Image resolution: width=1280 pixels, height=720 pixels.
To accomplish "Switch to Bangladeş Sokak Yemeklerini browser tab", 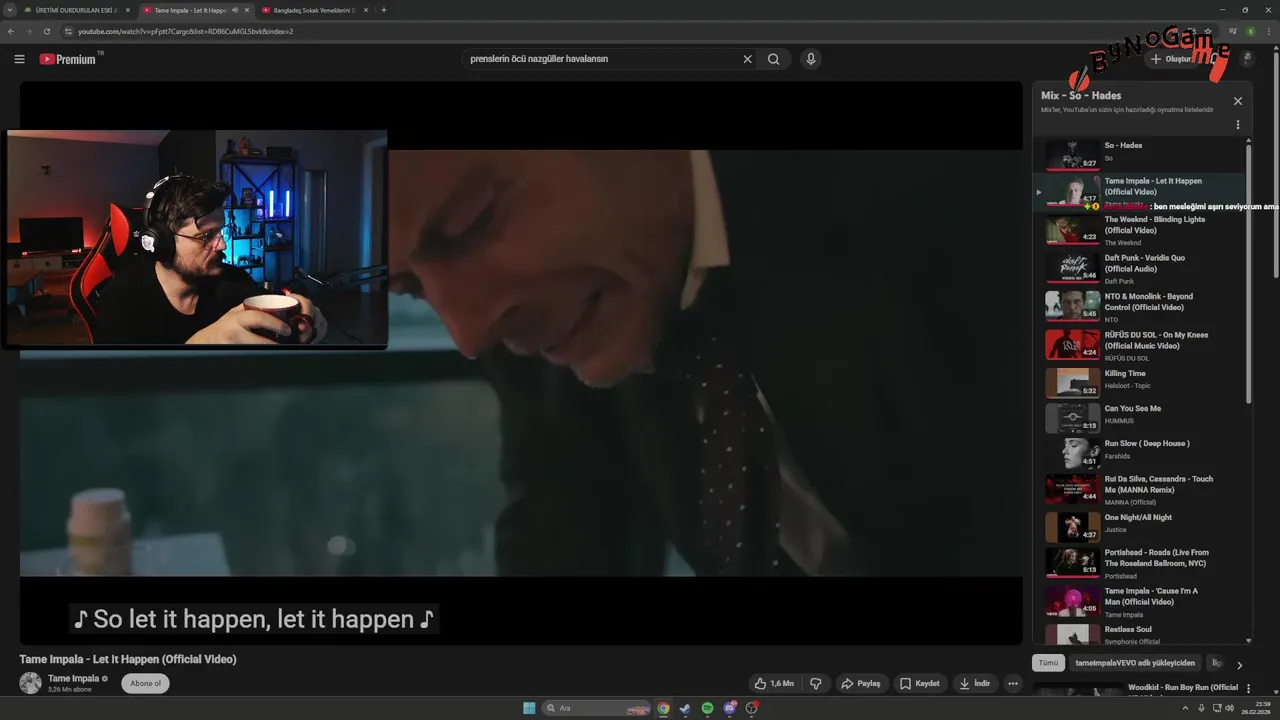I will tap(315, 10).
